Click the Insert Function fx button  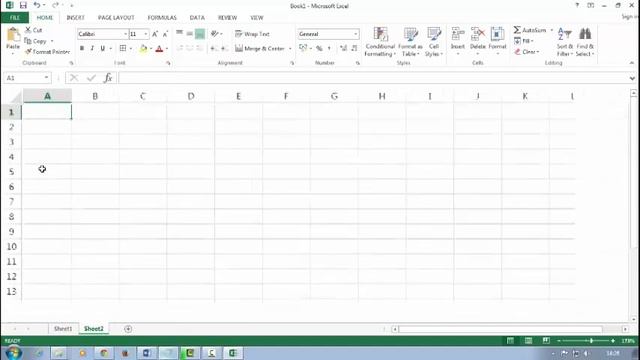[x=108, y=78]
